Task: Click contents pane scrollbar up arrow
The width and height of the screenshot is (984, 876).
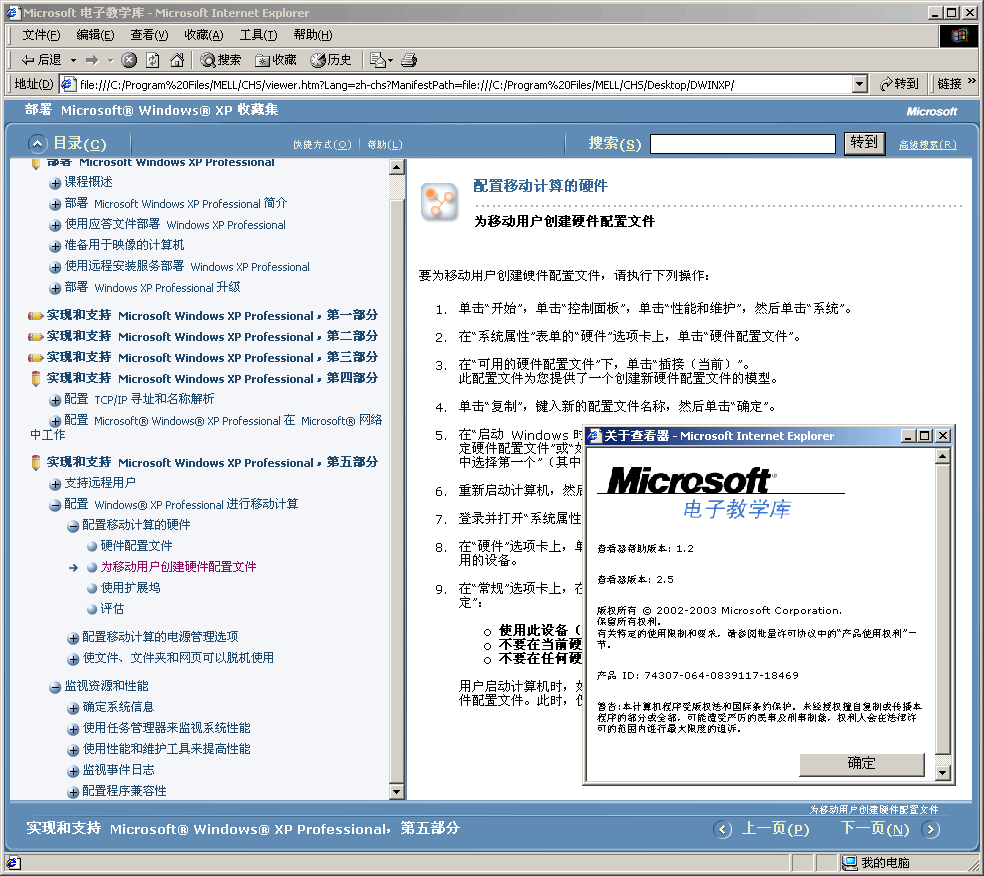Action: 397,167
